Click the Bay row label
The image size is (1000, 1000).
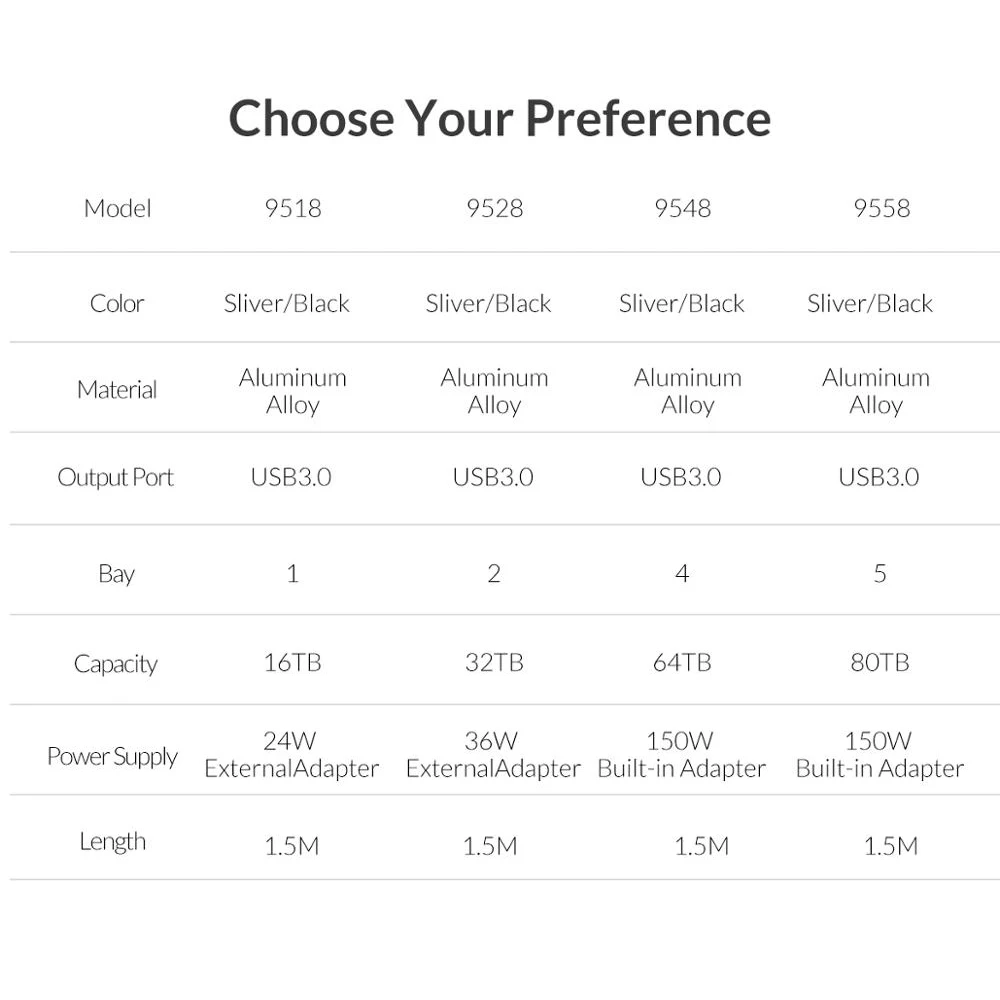pos(116,574)
